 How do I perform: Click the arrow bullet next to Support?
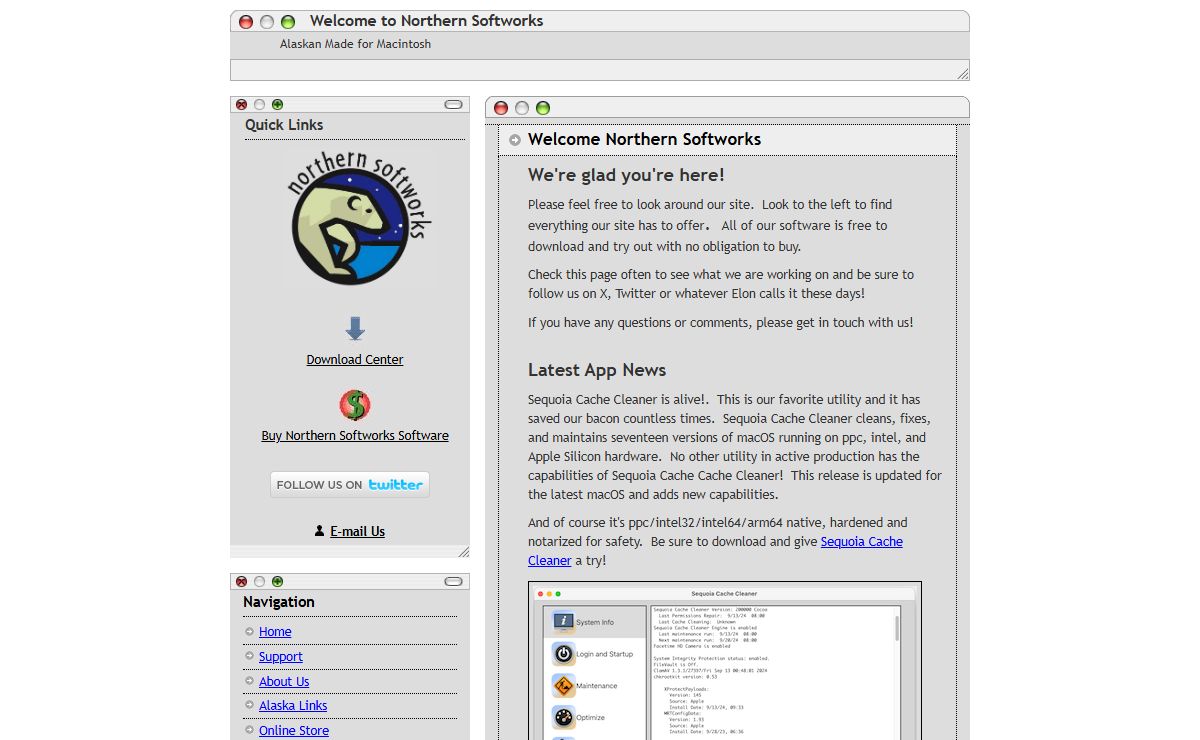249,657
